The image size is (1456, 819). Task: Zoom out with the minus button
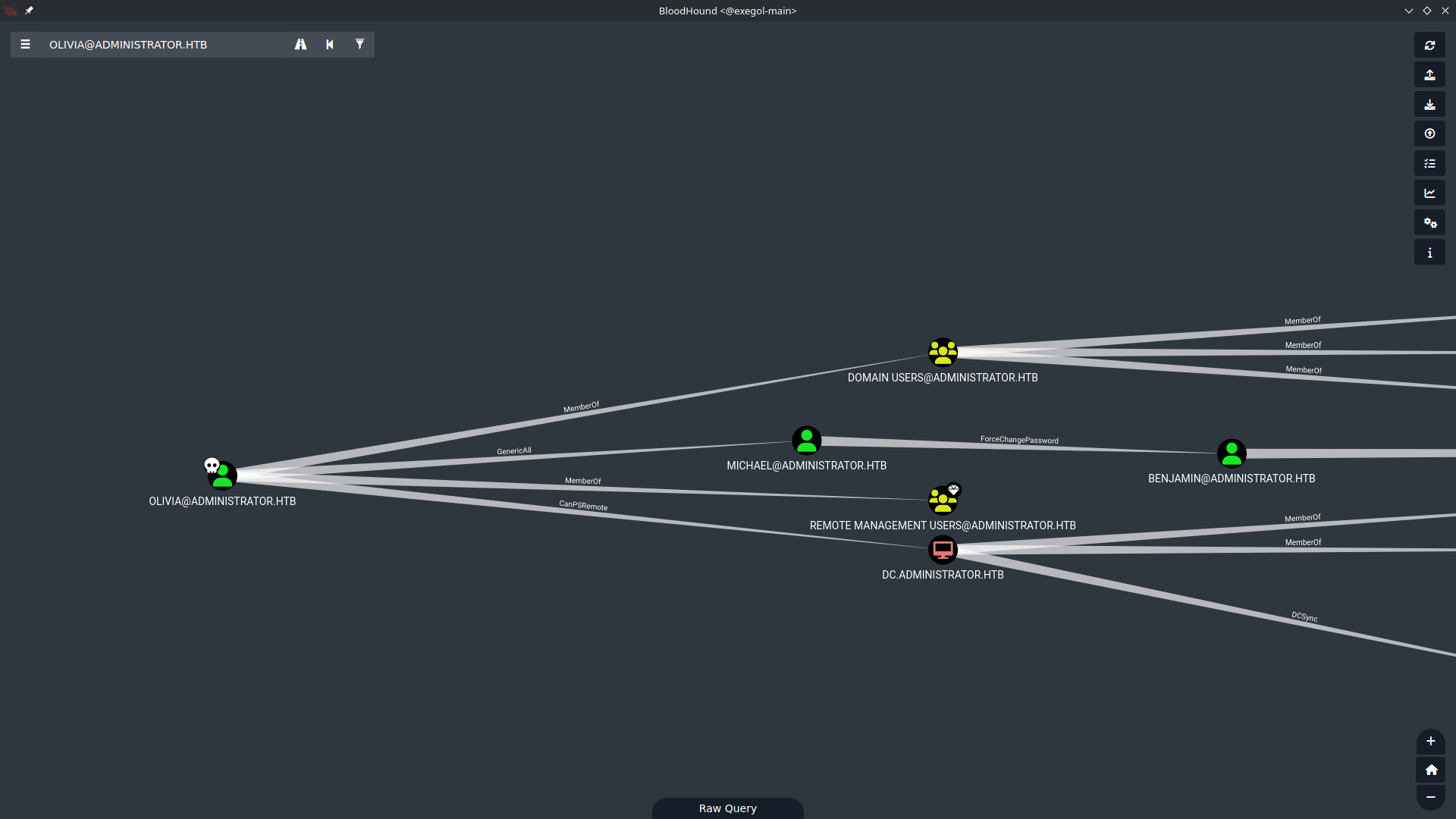1431,797
